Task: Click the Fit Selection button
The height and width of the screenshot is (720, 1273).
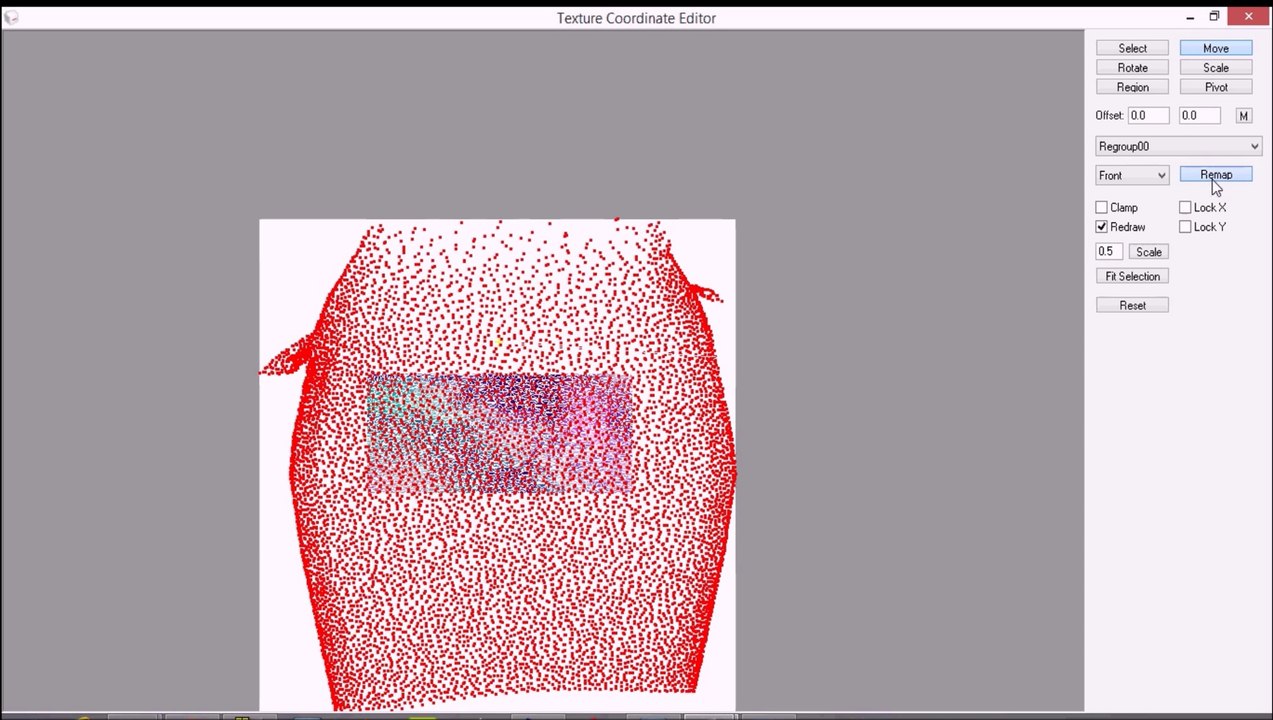Action: tap(1132, 276)
